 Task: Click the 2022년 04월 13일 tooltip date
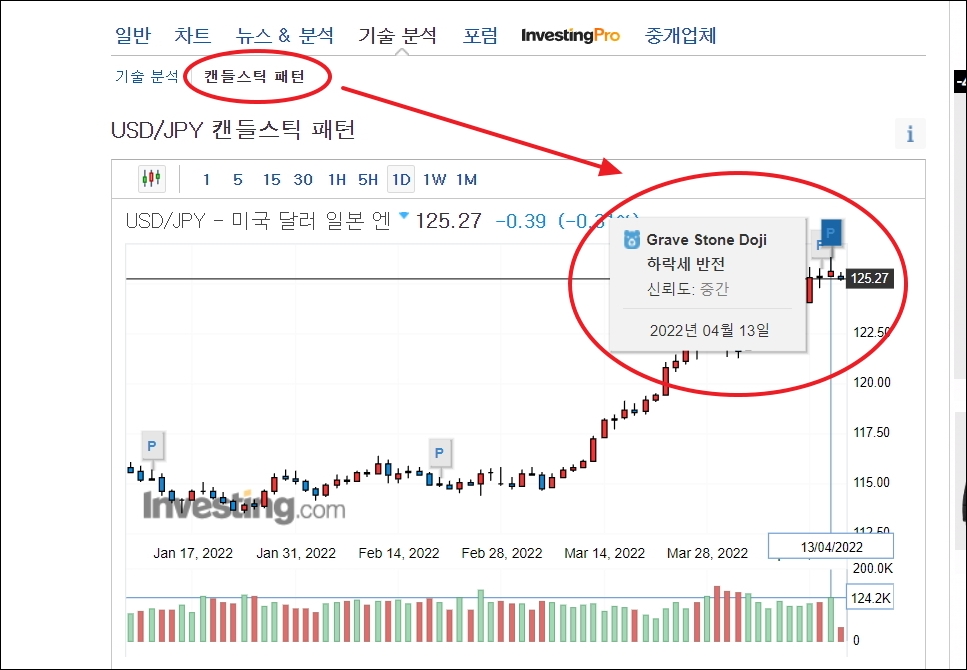coord(709,330)
